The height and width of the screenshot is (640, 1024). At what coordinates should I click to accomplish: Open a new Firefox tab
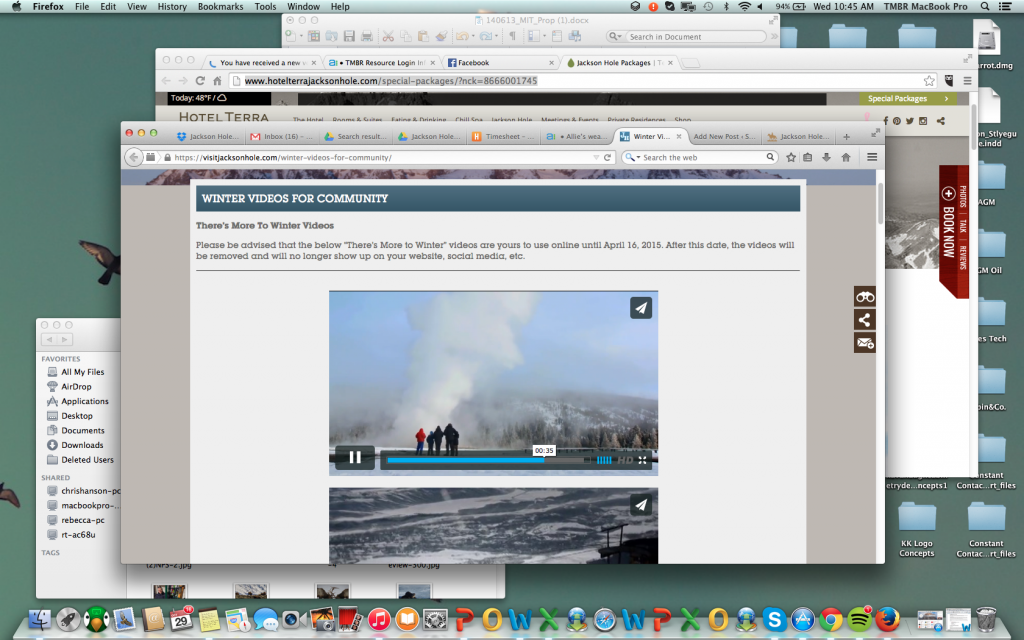(x=846, y=136)
